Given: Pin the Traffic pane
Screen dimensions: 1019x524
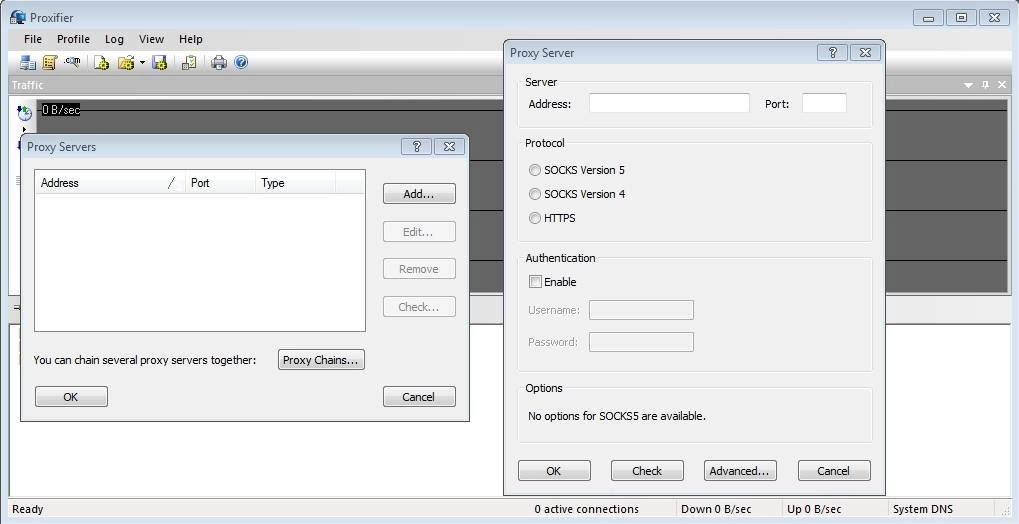Looking at the screenshot, I should (985, 85).
